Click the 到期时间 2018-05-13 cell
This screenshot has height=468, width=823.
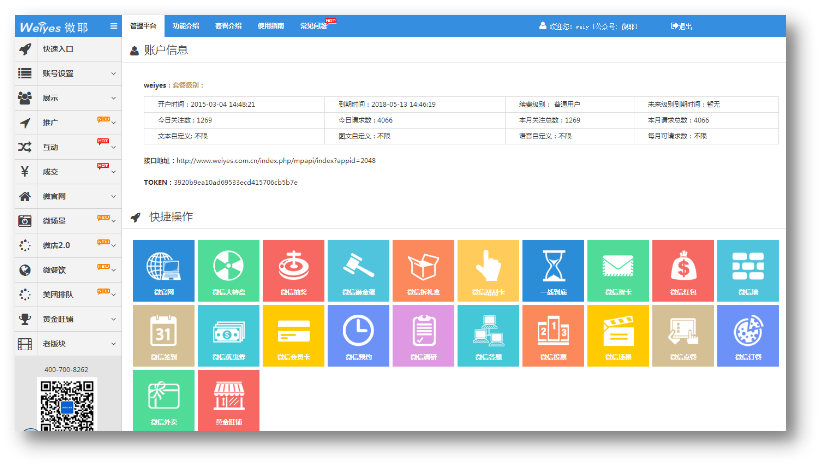(x=415, y=104)
